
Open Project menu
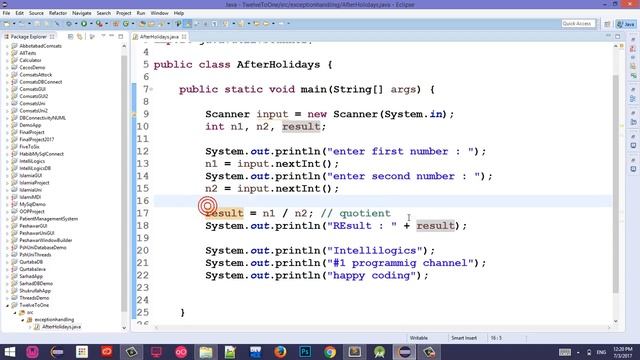click(x=123, y=13)
